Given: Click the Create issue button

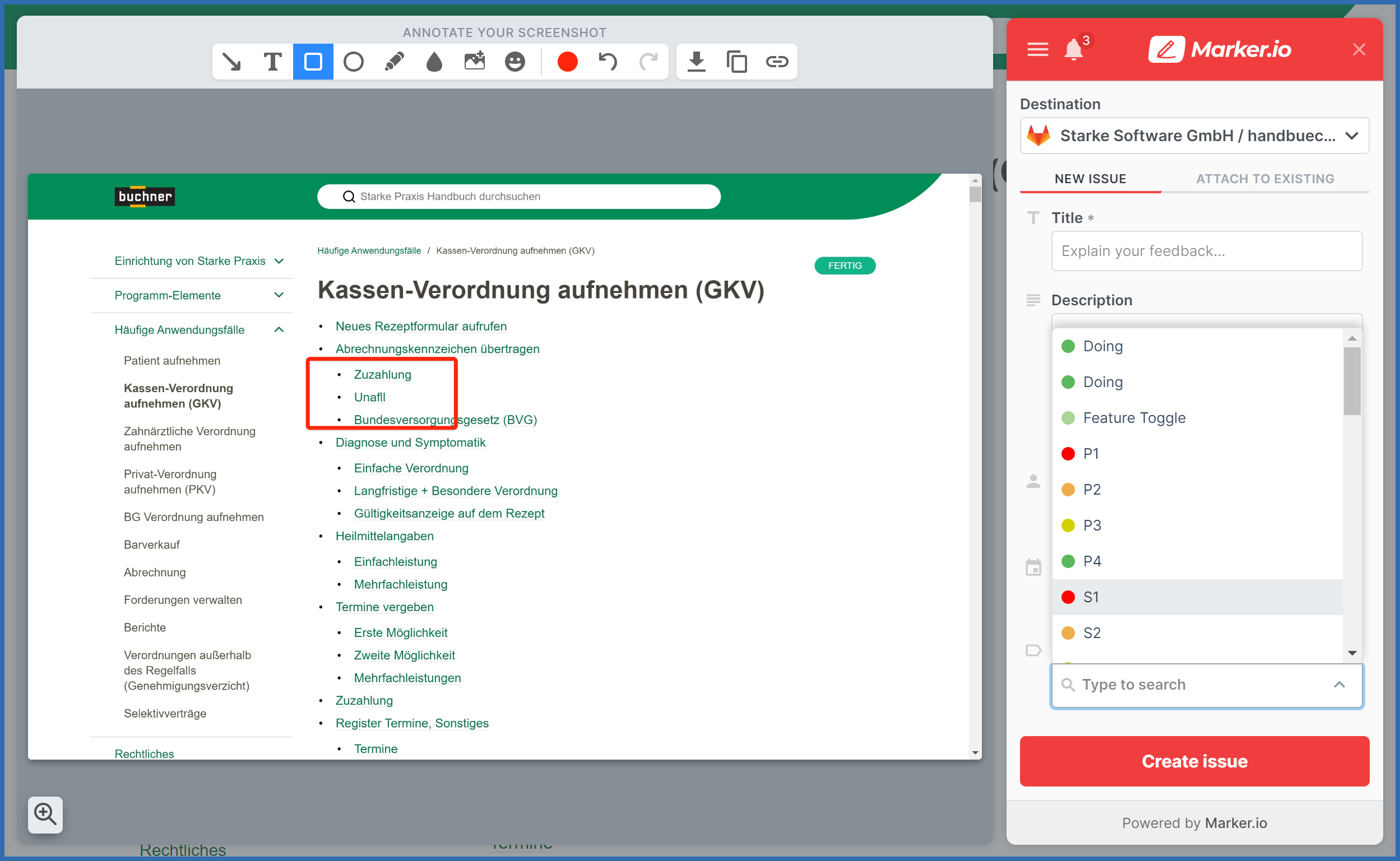Looking at the screenshot, I should tap(1194, 761).
